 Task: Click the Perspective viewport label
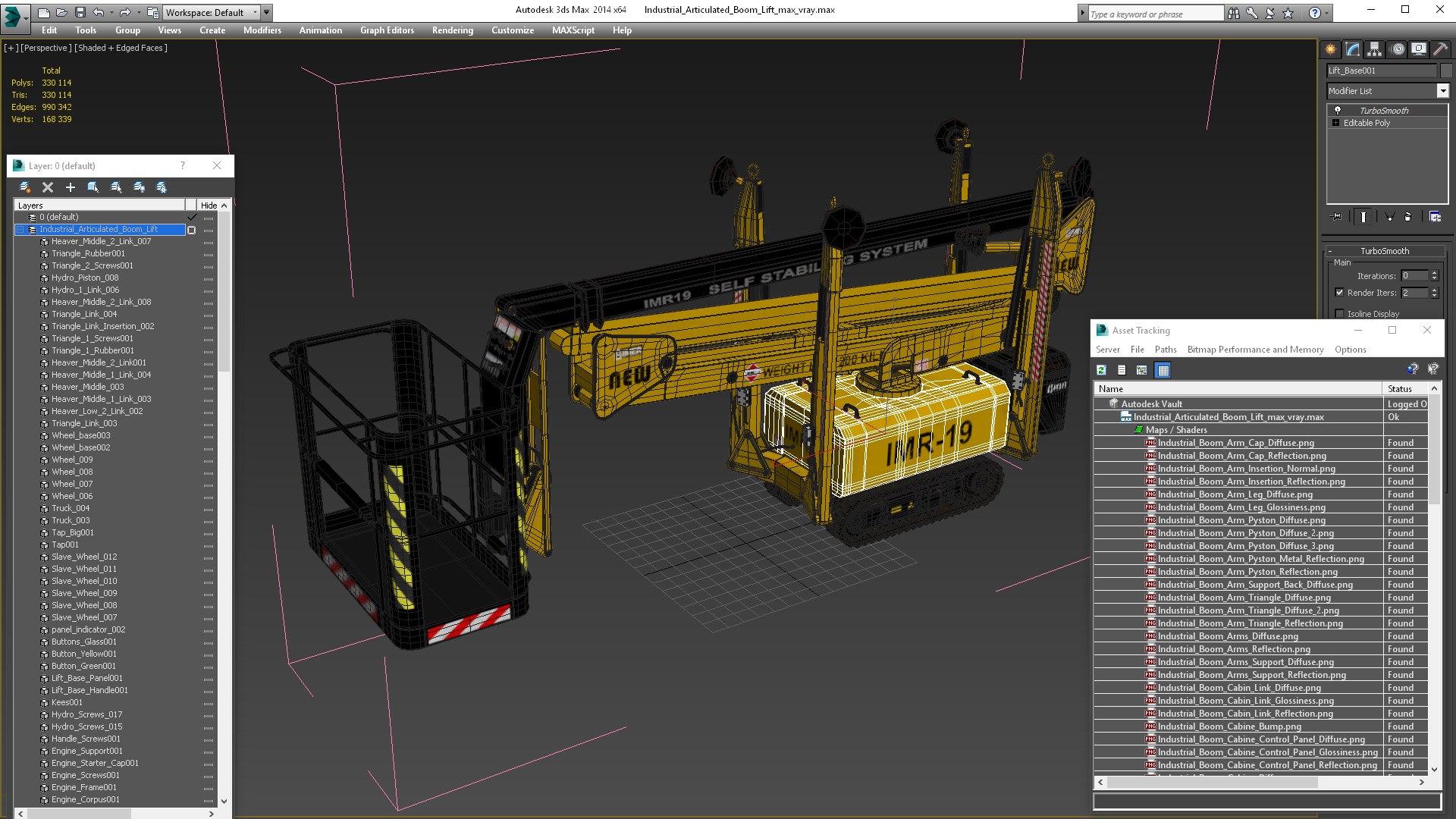pyautogui.click(x=45, y=48)
